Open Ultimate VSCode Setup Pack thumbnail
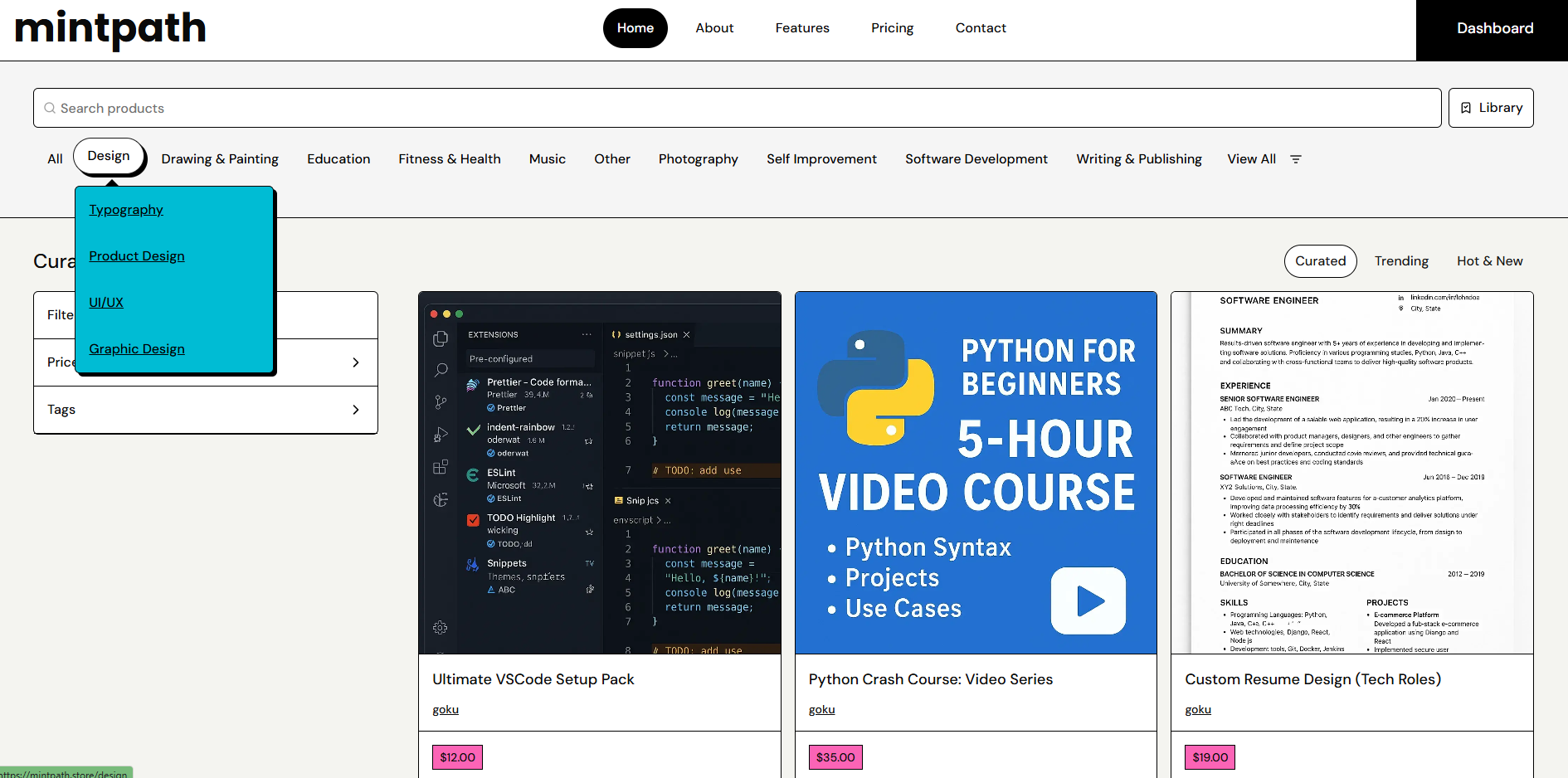1568x778 pixels. tap(599, 473)
